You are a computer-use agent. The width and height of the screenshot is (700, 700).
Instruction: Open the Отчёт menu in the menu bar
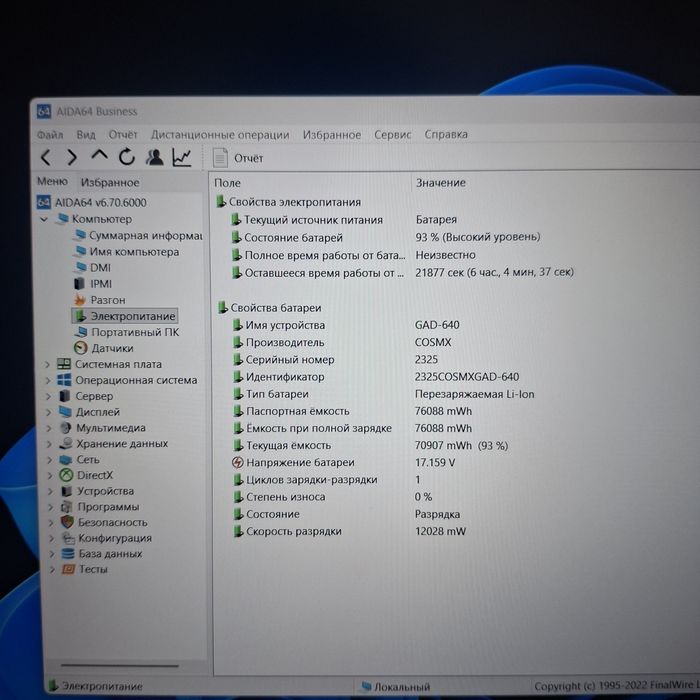click(x=123, y=134)
